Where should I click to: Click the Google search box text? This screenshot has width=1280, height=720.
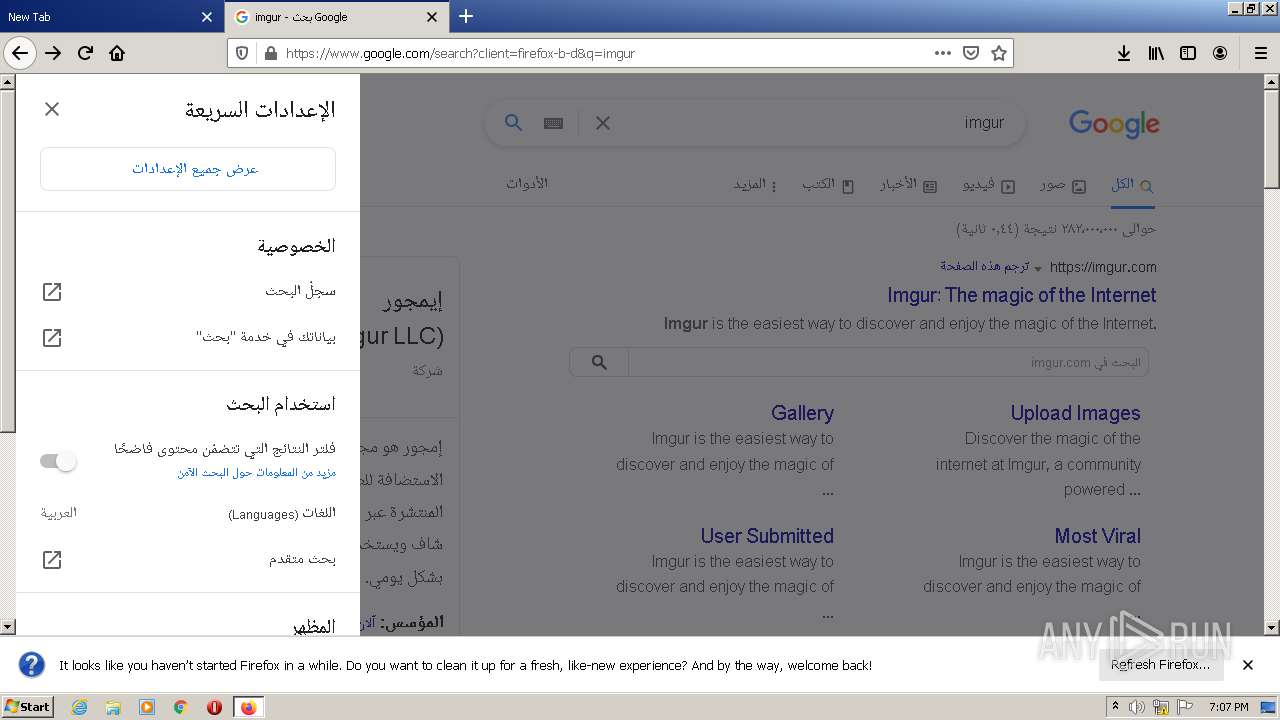pos(984,122)
